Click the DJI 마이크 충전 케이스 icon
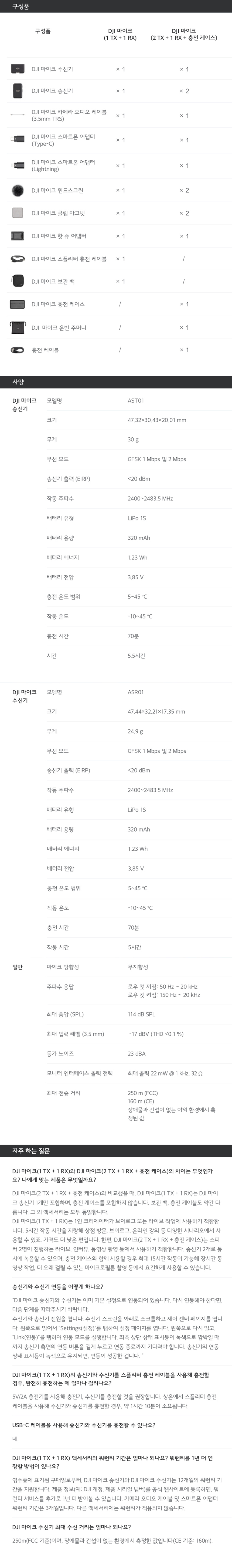232x1568 pixels. coord(17,304)
